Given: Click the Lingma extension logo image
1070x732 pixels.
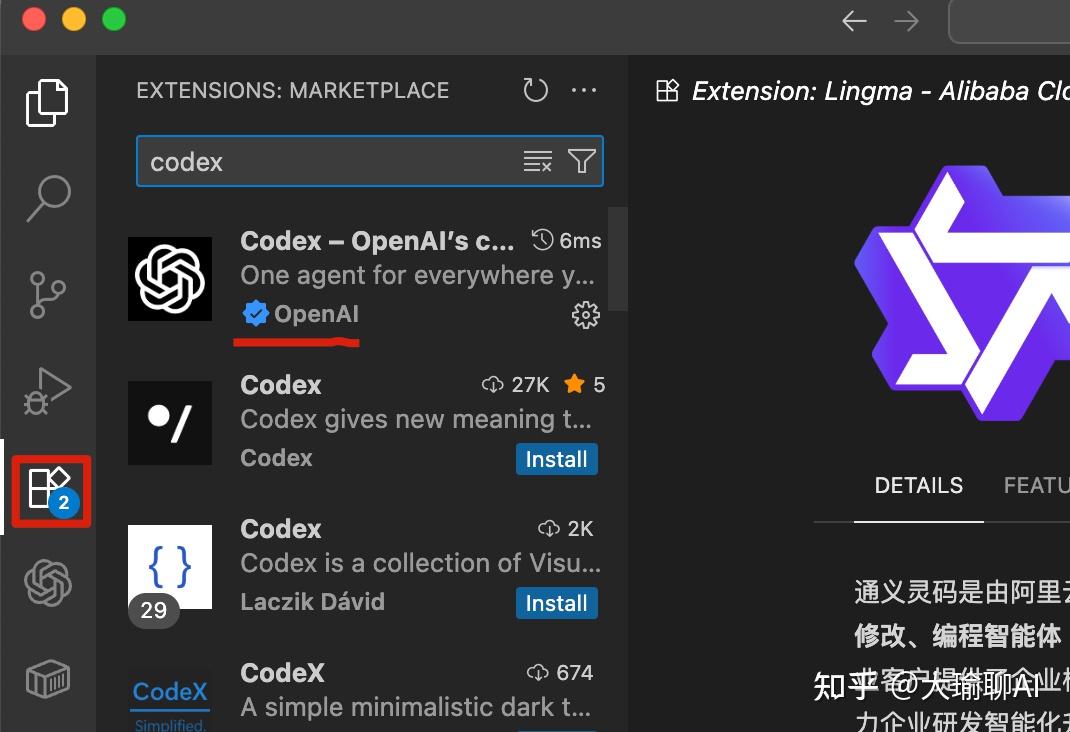Looking at the screenshot, I should (962, 293).
